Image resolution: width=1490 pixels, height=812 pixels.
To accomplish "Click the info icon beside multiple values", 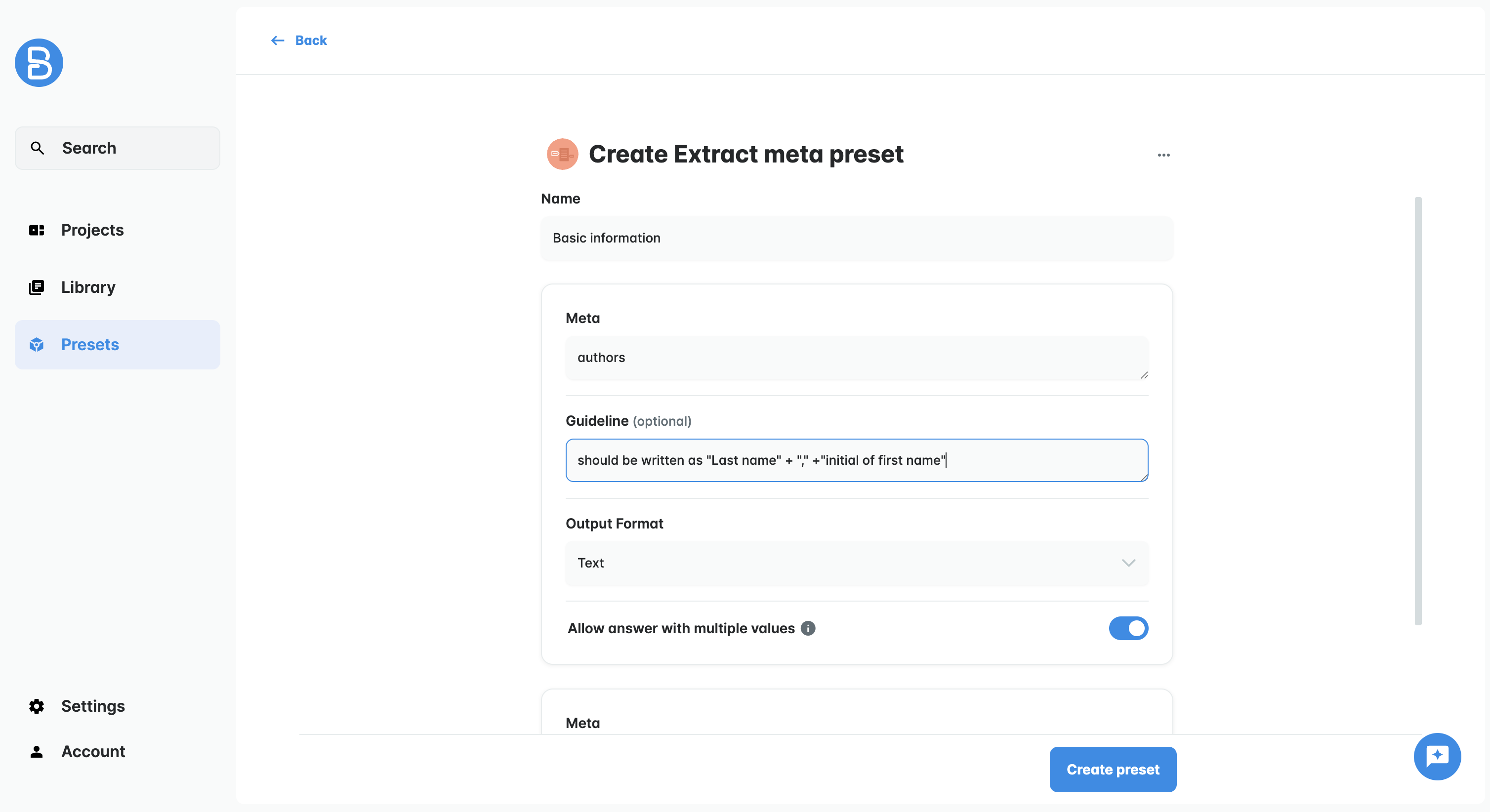I will (808, 628).
